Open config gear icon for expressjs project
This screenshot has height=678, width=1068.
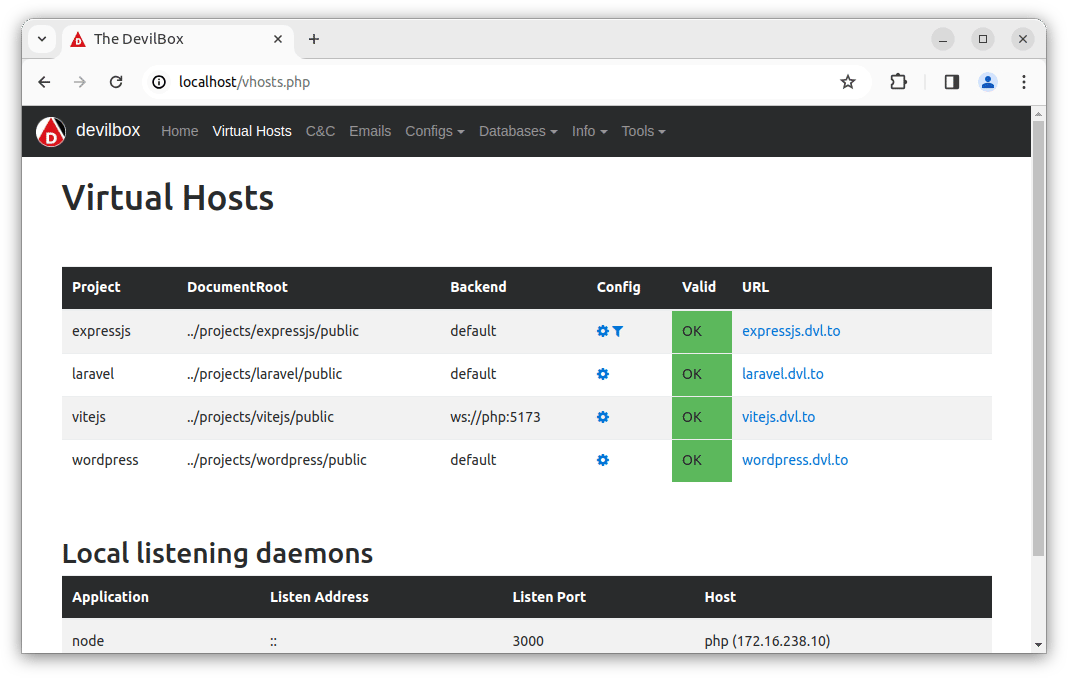(x=602, y=331)
